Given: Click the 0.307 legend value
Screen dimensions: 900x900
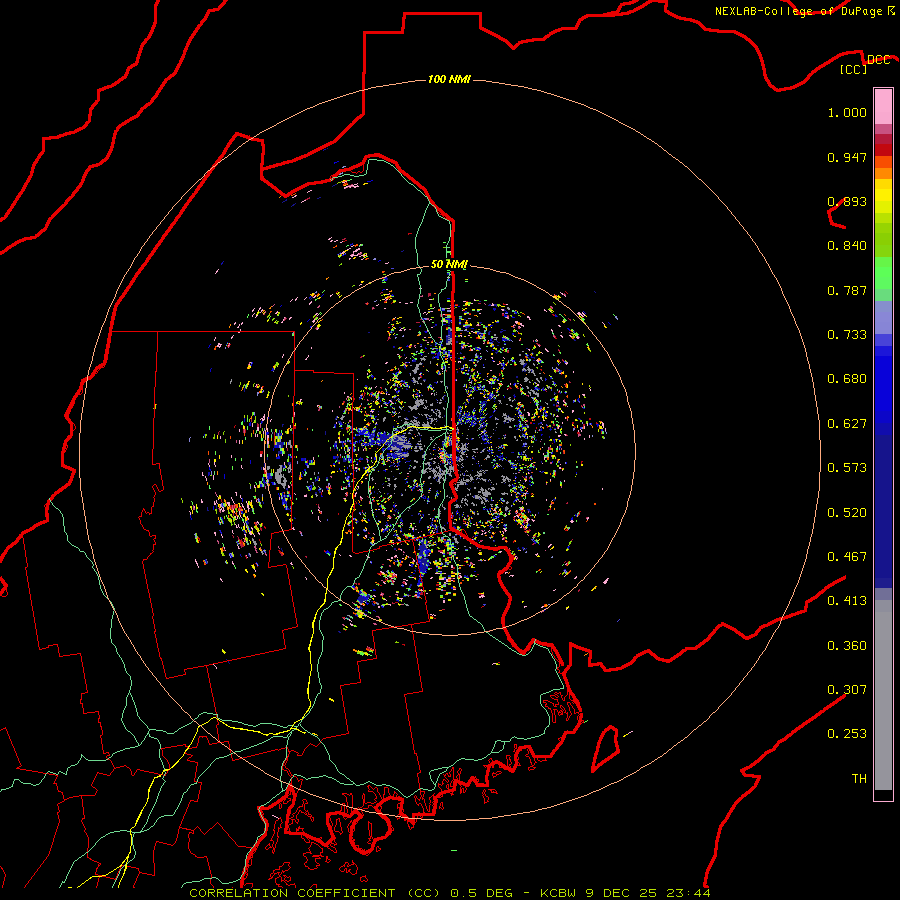Looking at the screenshot, I should pos(847,690).
